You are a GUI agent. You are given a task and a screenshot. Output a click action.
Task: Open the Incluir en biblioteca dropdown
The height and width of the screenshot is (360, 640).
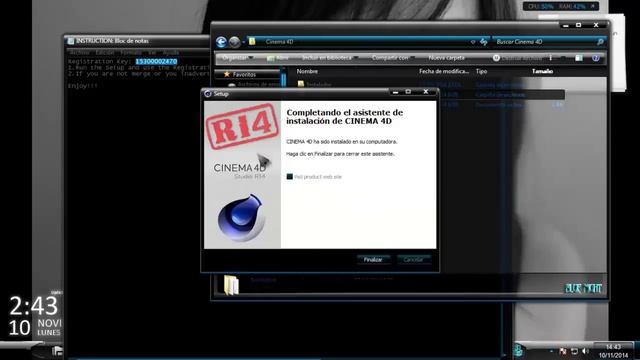330,58
